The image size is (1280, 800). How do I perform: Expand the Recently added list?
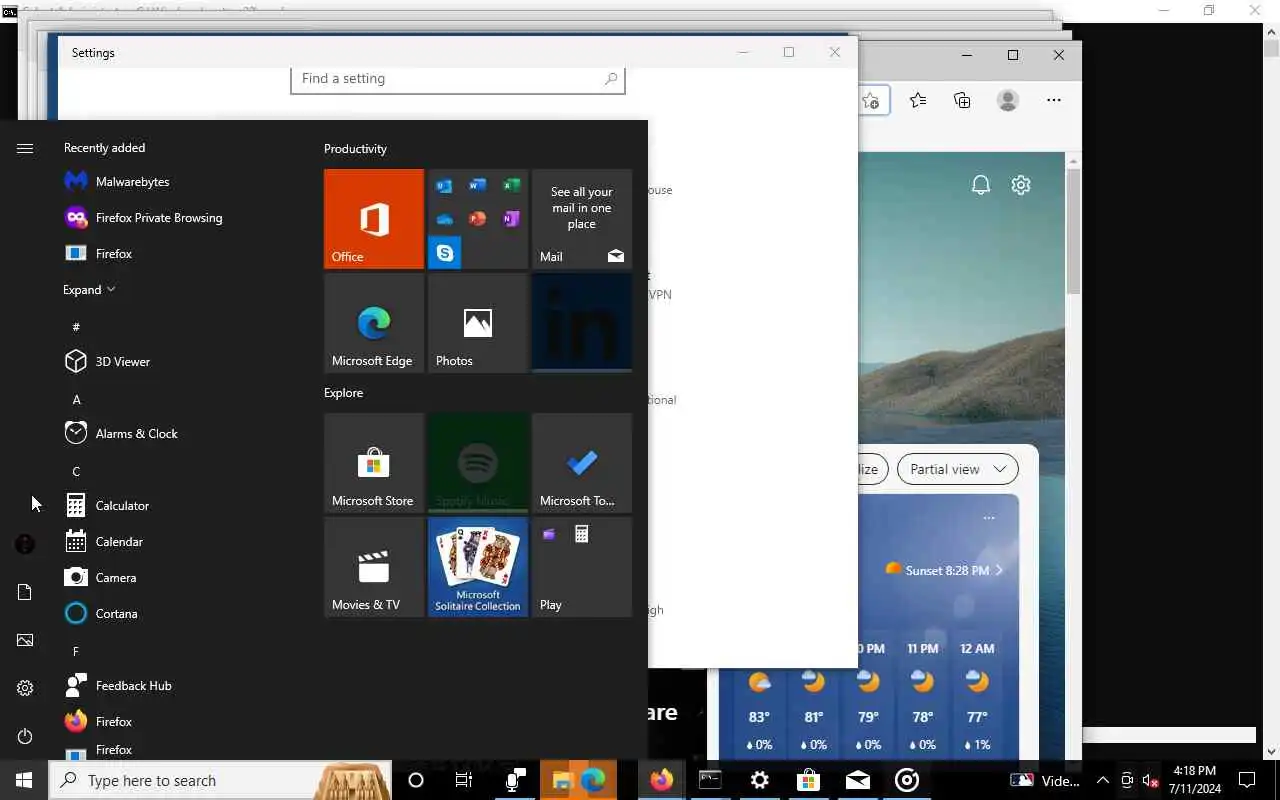89,289
